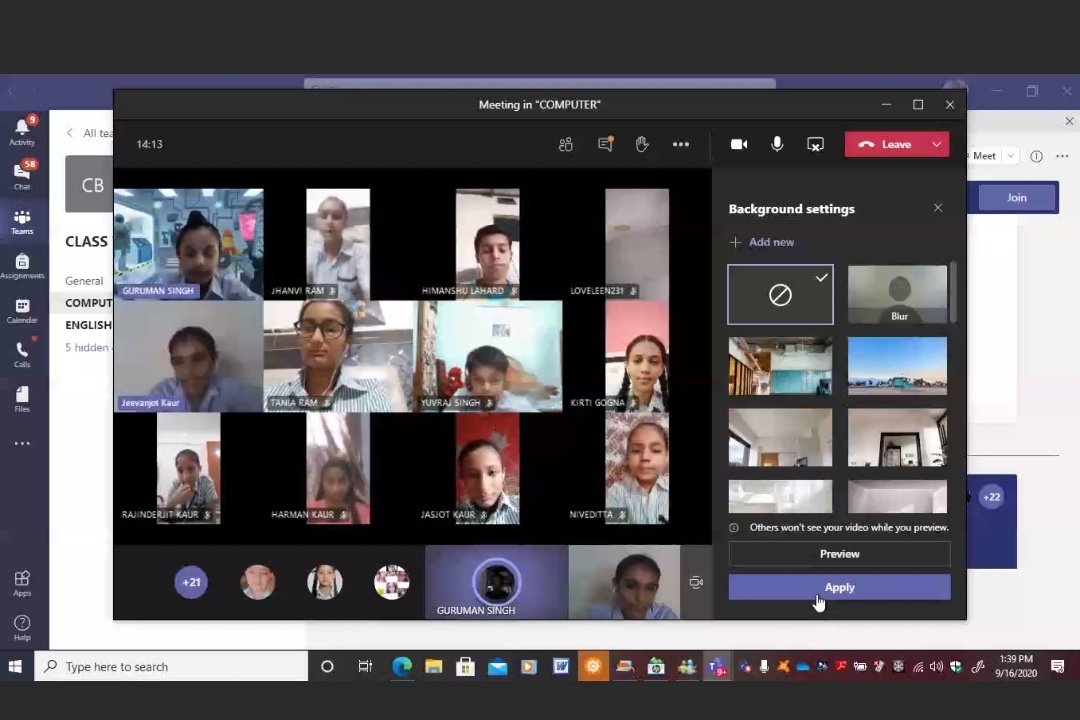This screenshot has height=720, width=1080.
Task: Open Cortana from the taskbar
Action: pos(327,666)
